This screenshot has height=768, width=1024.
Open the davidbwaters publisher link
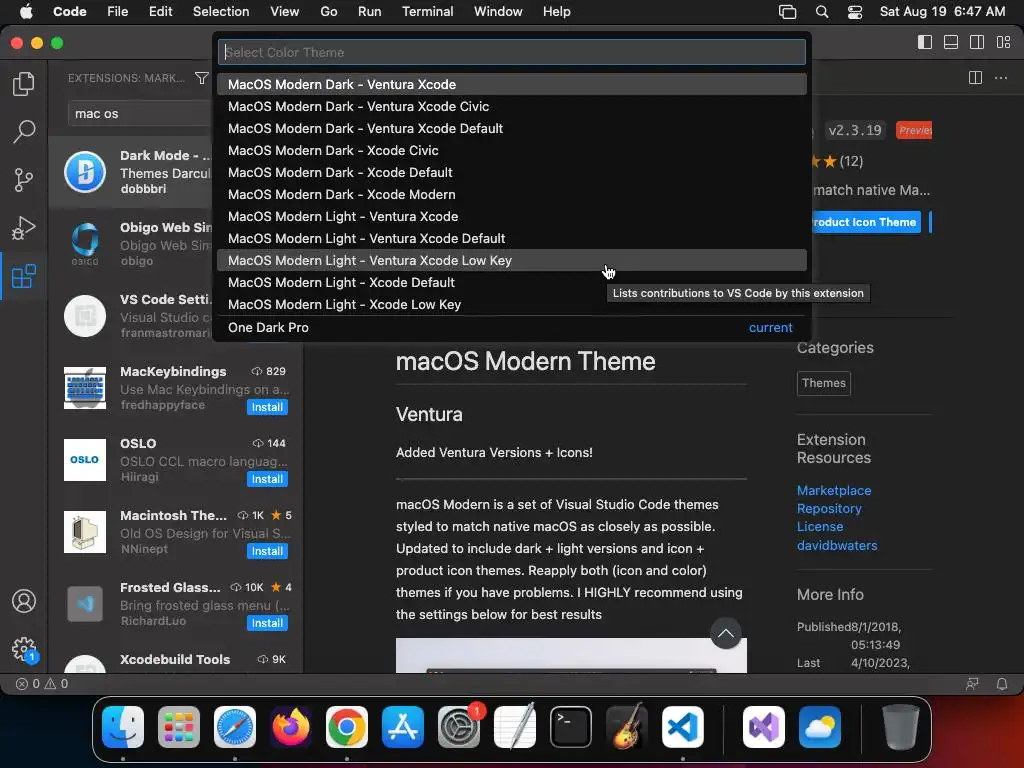pyautogui.click(x=837, y=545)
